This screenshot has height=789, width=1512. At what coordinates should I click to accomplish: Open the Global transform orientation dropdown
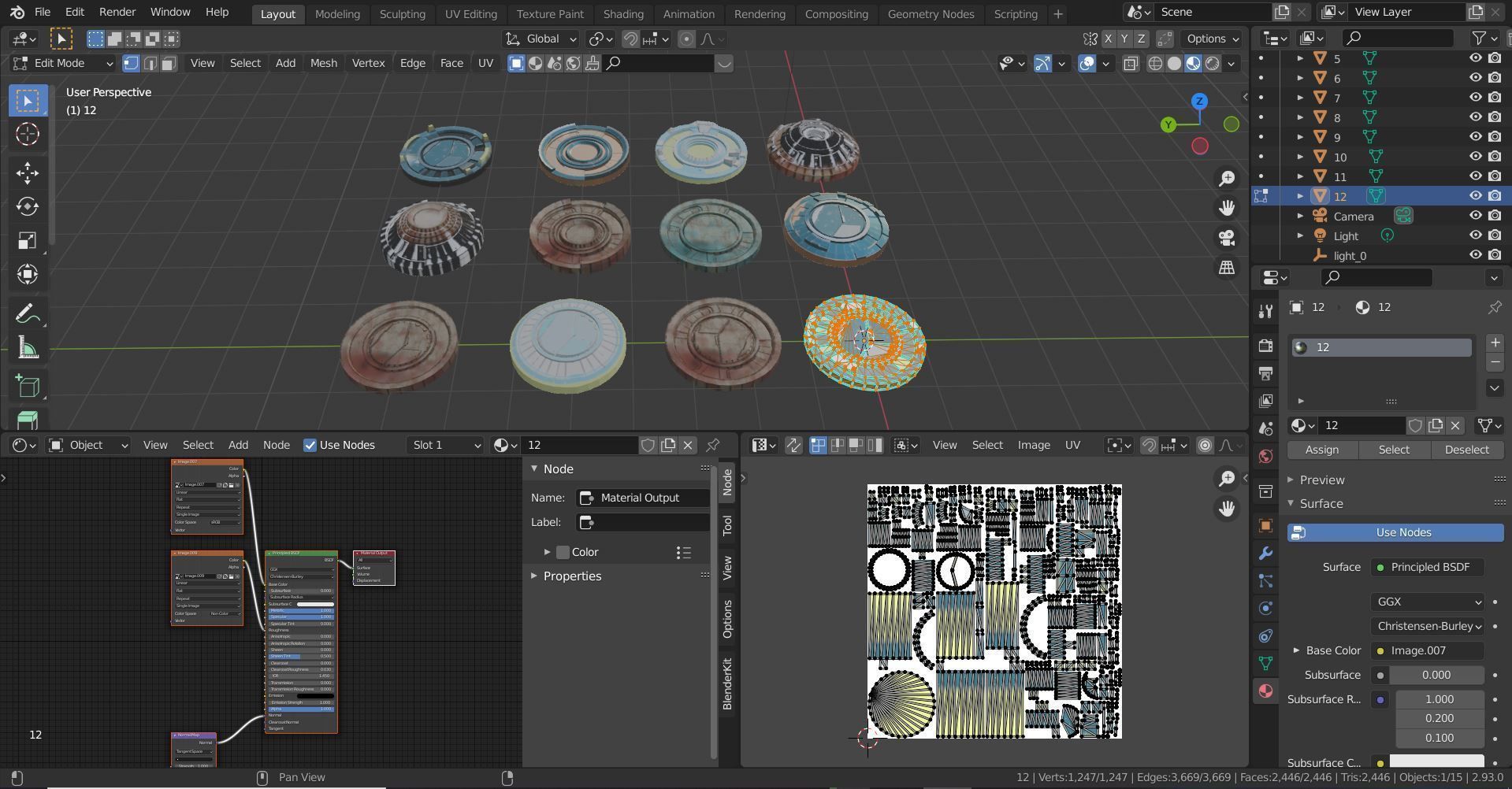[541, 39]
